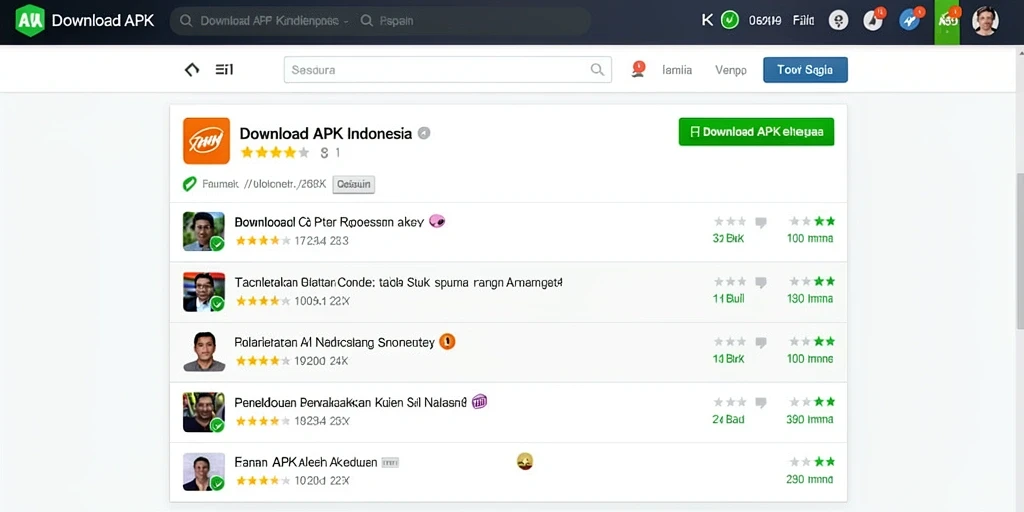Click the small gray Oeisuin button
This screenshot has height=512, width=1024.
[353, 184]
